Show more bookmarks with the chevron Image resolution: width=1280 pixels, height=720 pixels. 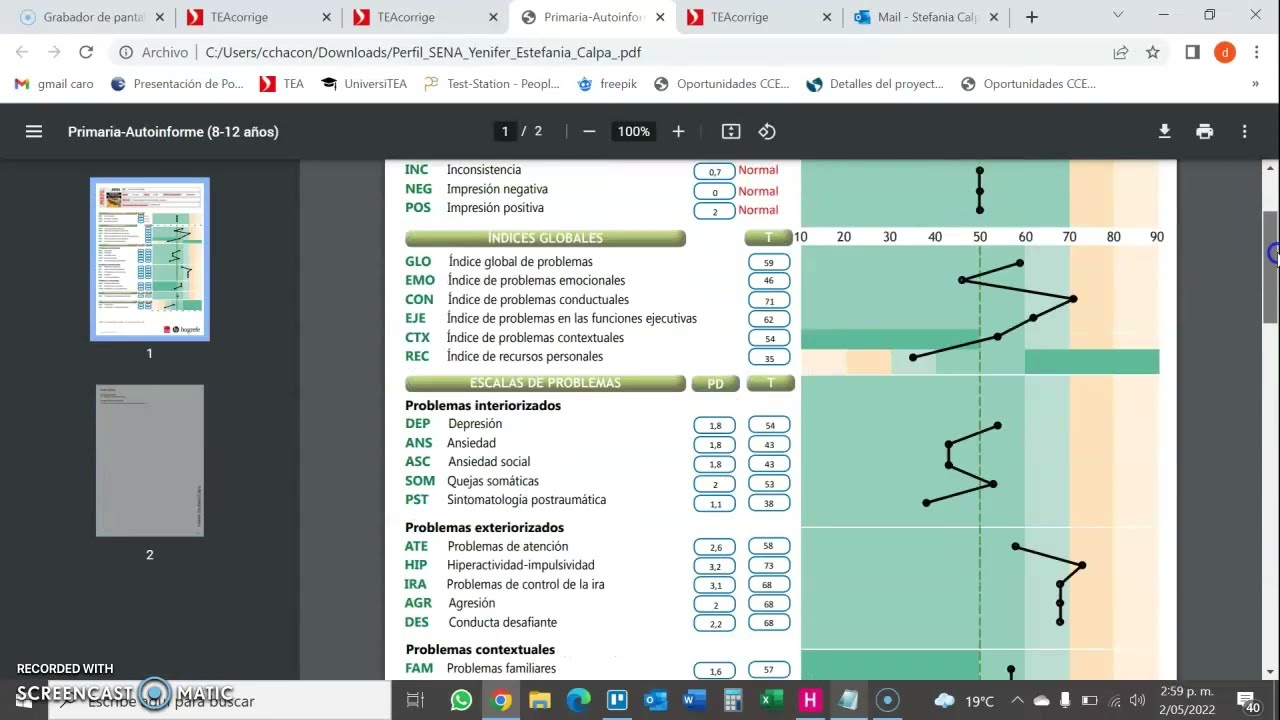pyautogui.click(x=1255, y=84)
